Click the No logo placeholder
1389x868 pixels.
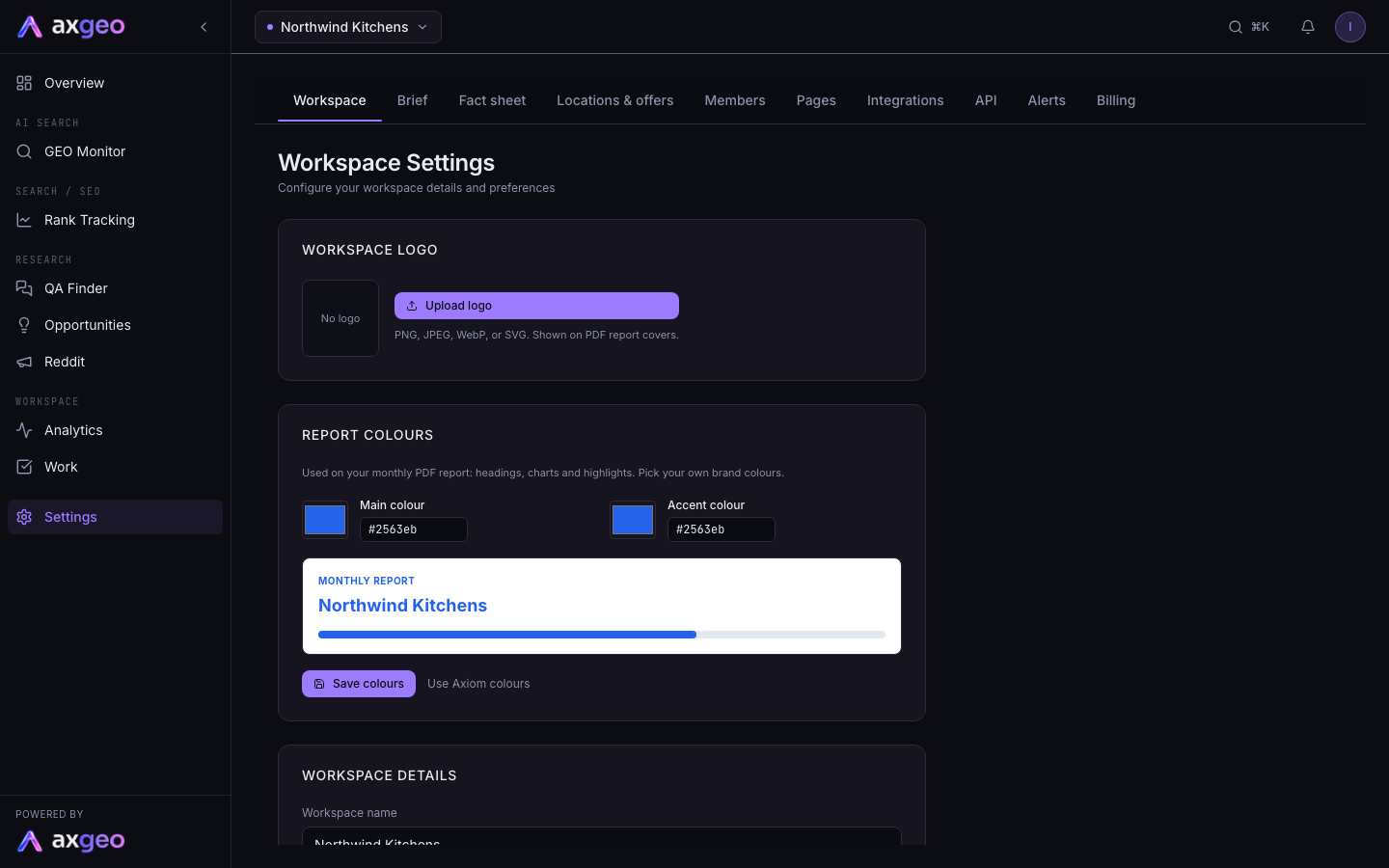point(340,318)
